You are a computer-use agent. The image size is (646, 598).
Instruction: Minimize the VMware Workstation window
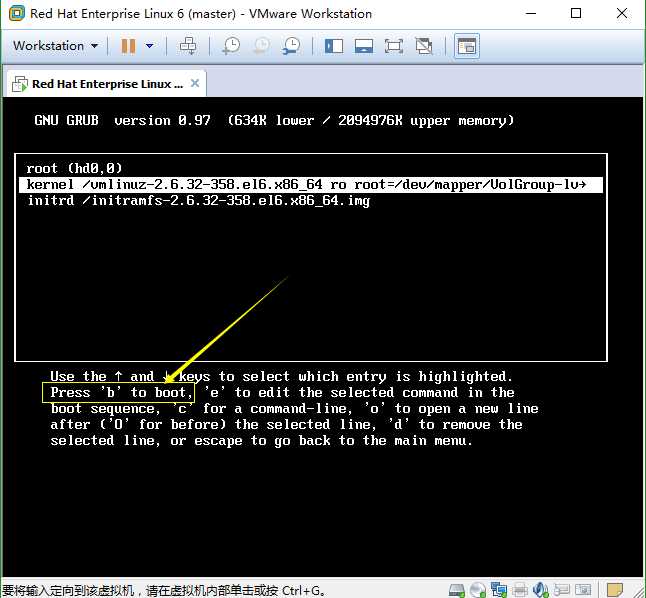(531, 14)
